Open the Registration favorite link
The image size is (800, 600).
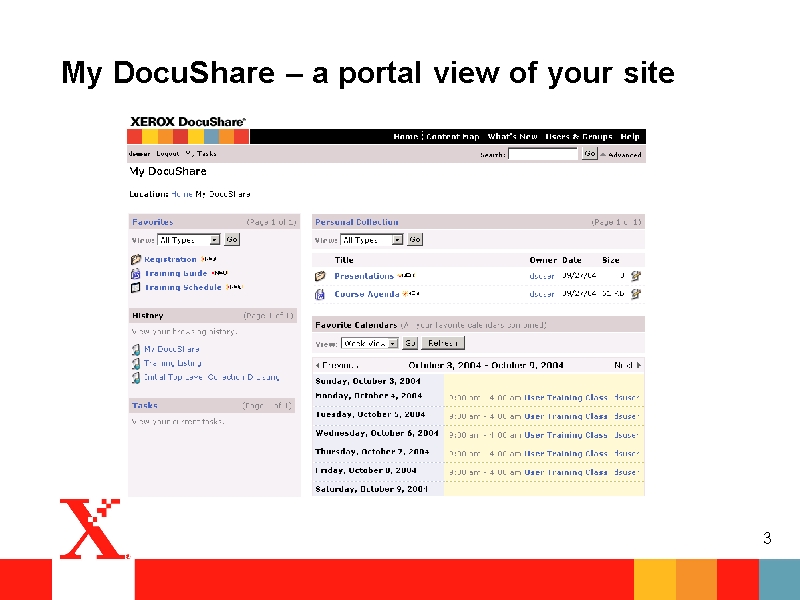170,259
